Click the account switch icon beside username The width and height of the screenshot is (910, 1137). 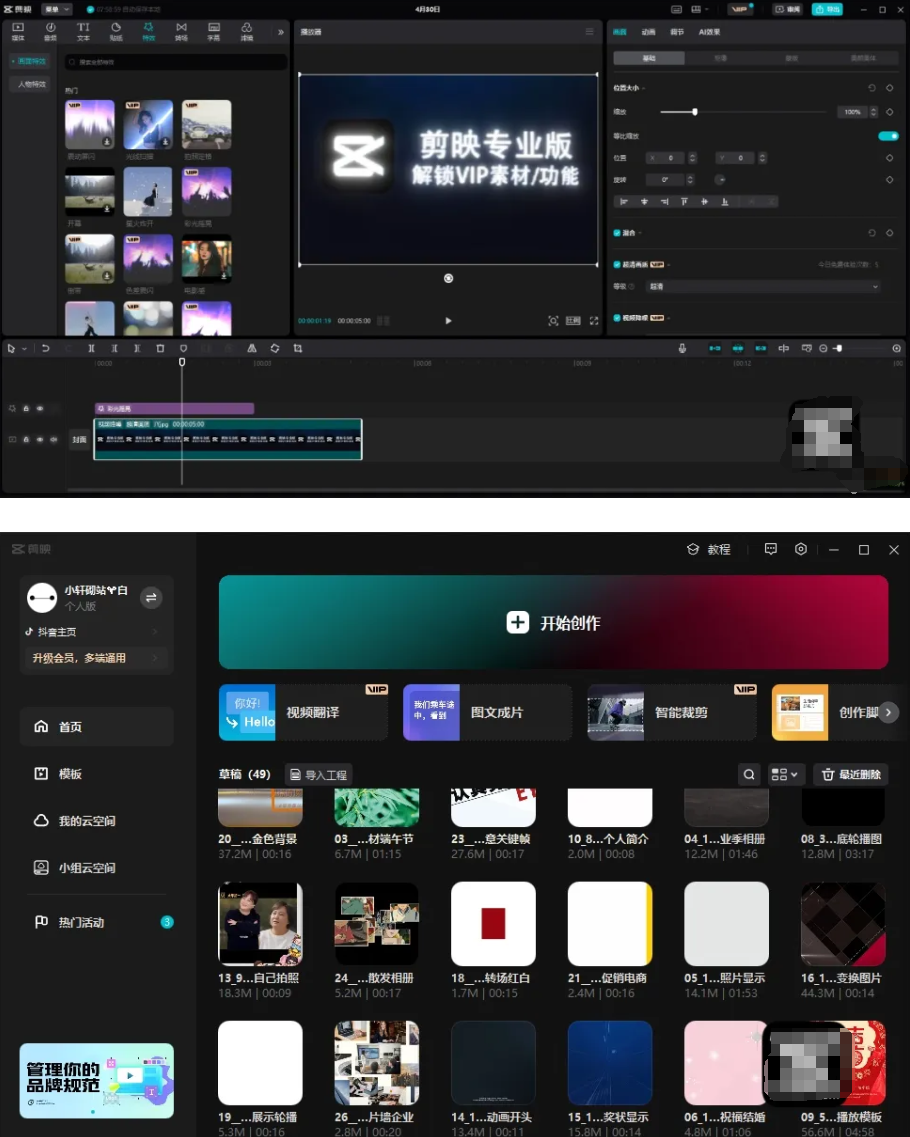[x=151, y=598]
